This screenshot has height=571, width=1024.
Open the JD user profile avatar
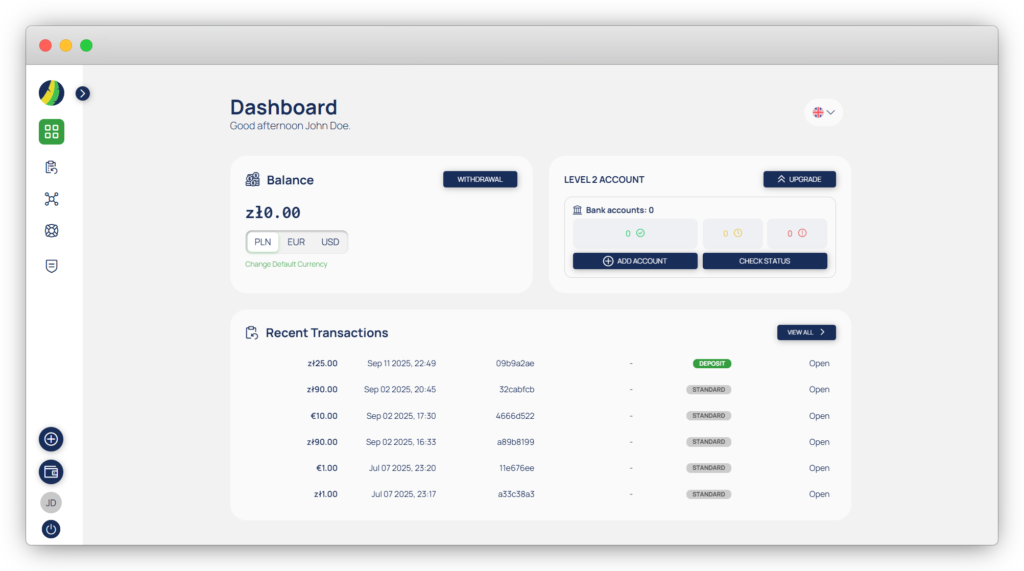click(51, 502)
